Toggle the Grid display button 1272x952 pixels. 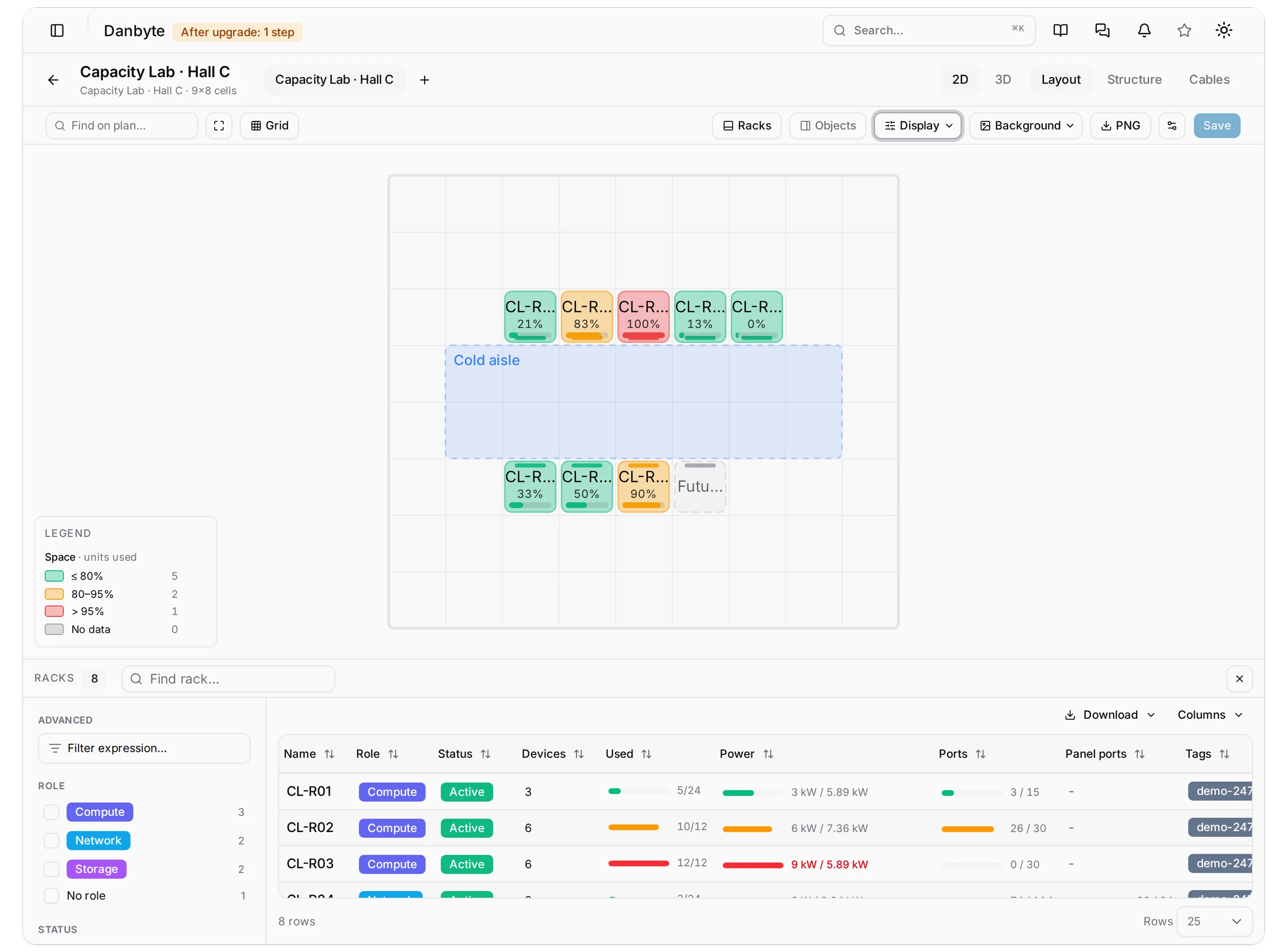269,125
